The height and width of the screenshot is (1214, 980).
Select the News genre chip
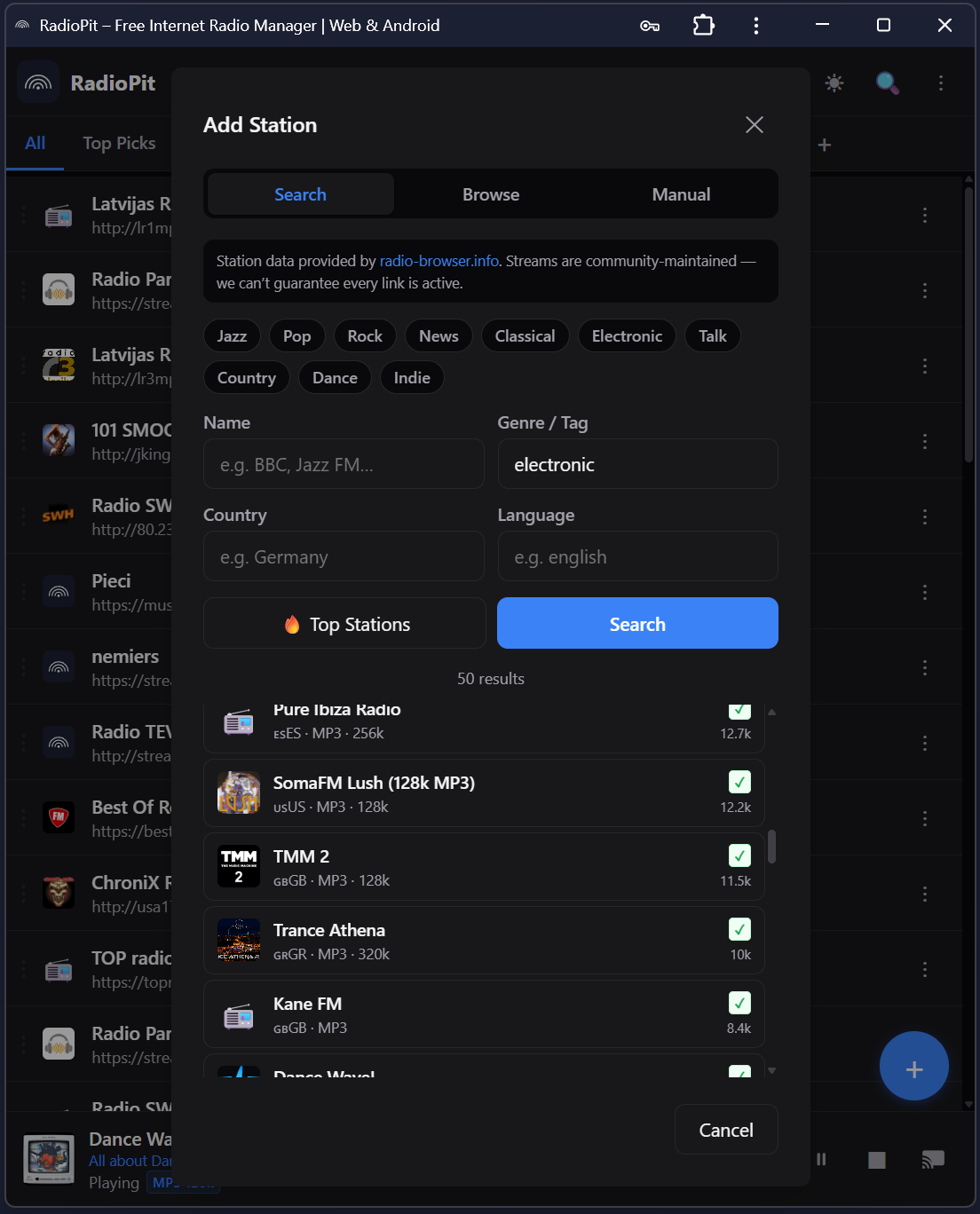click(x=439, y=336)
